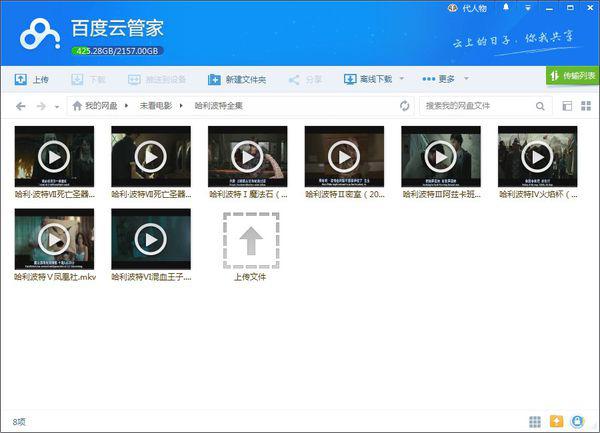Go back to the previous folder
The image size is (600, 433).
click(x=20, y=105)
